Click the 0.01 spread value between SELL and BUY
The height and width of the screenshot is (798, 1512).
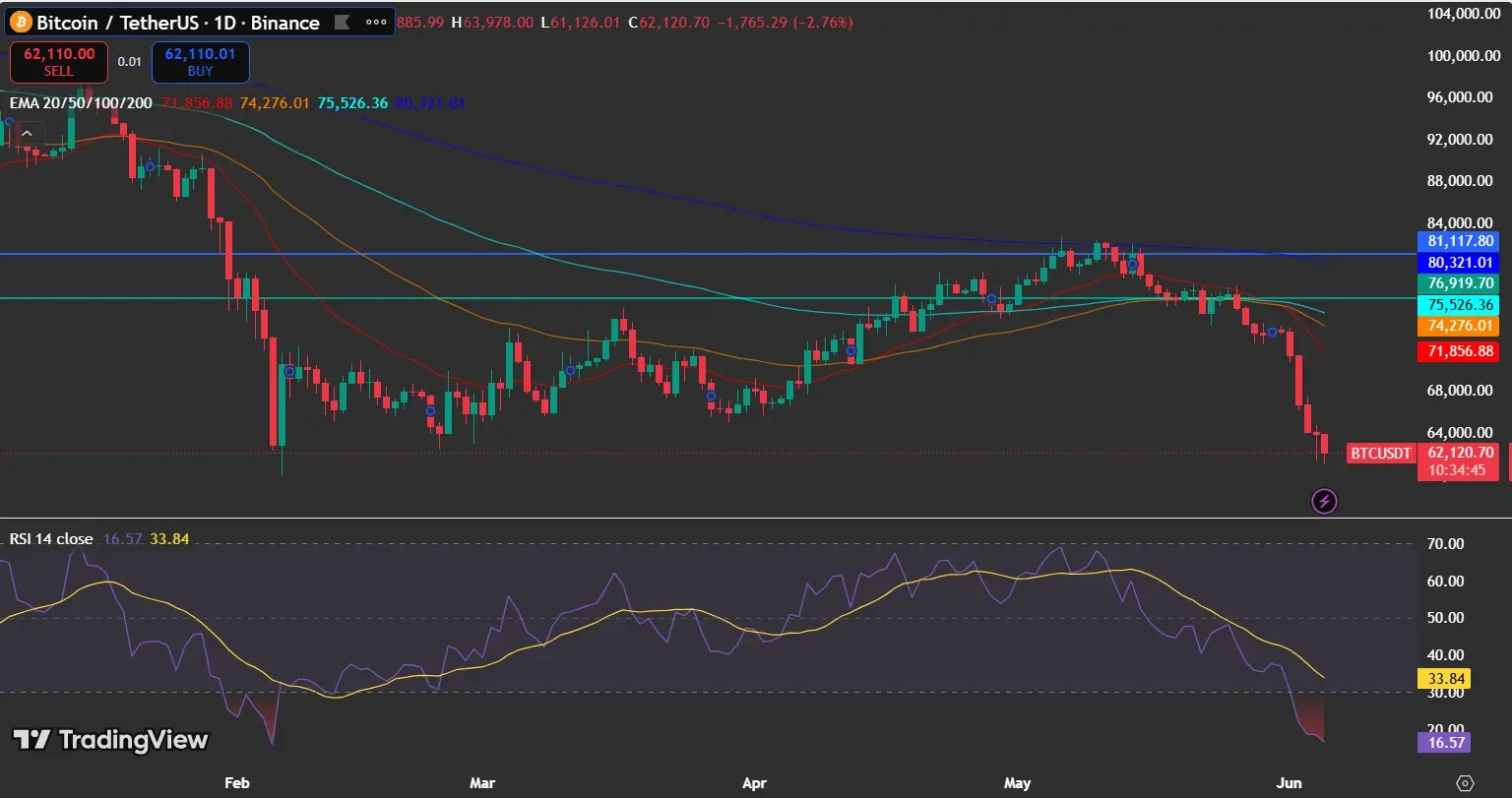click(129, 62)
